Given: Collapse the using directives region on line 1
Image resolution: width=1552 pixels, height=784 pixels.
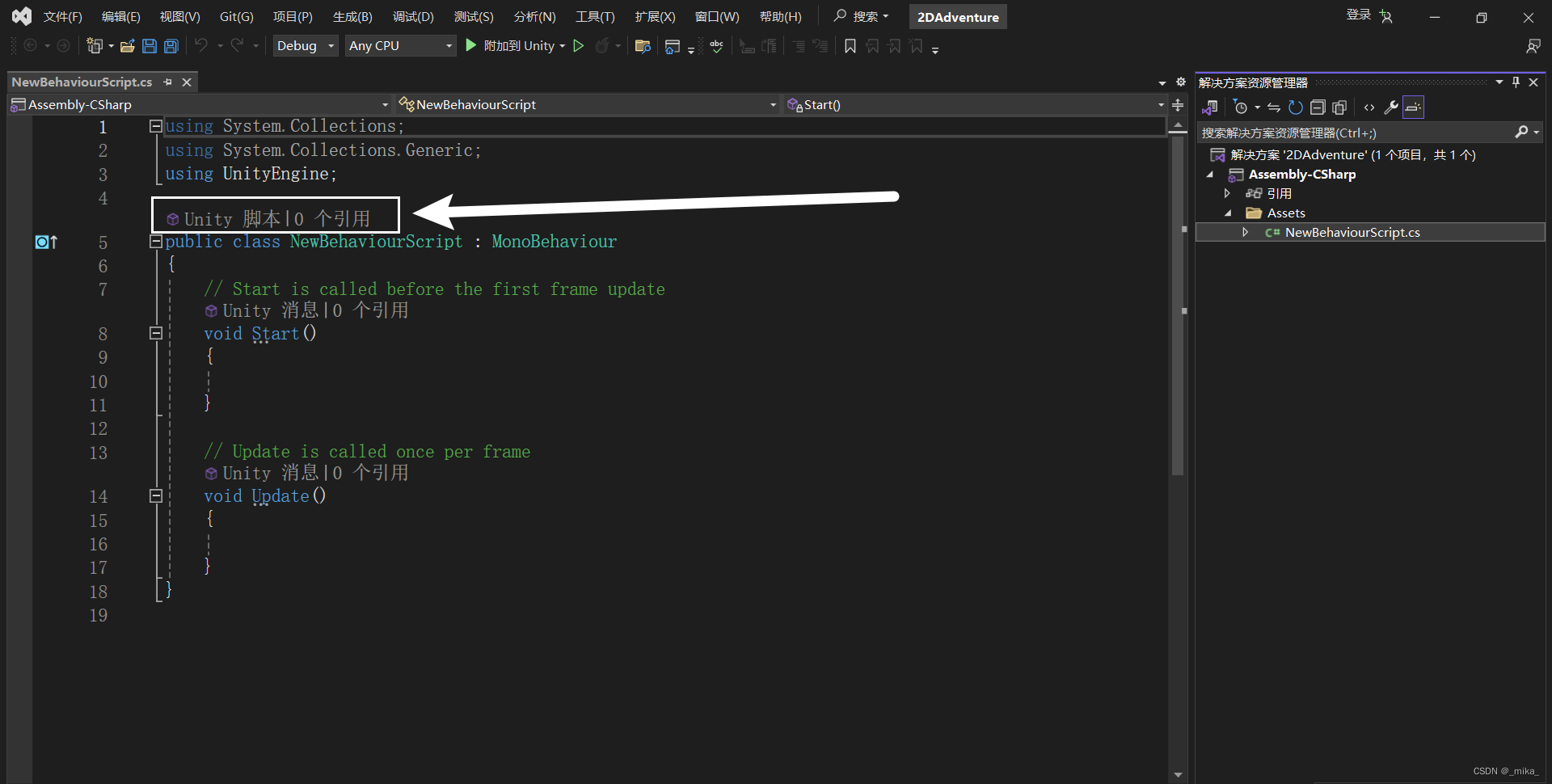Looking at the screenshot, I should pos(156,125).
